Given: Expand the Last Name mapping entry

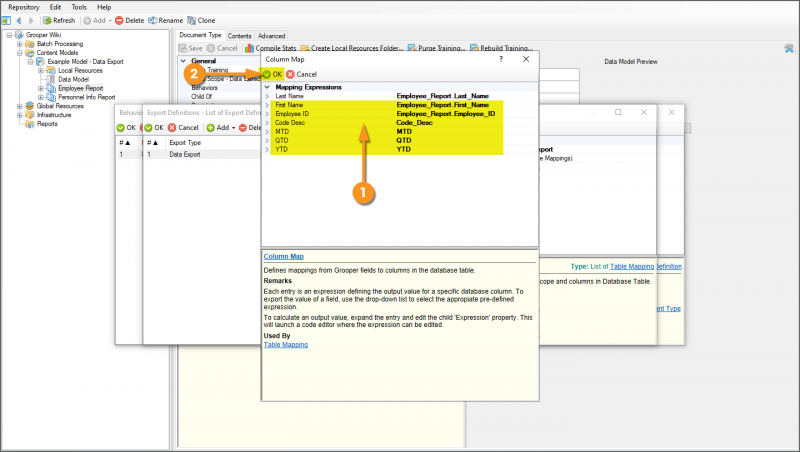Looking at the screenshot, I should pyautogui.click(x=267, y=96).
